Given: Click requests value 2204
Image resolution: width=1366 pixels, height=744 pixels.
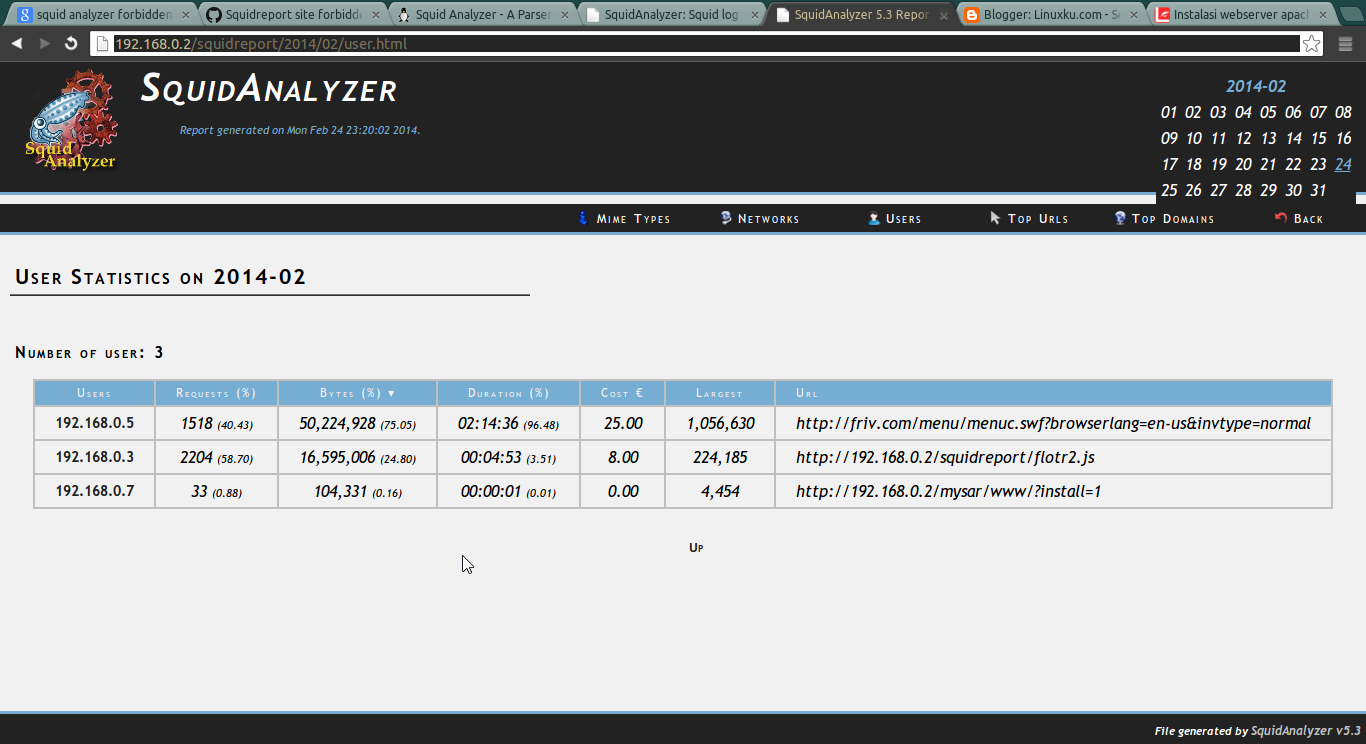Looking at the screenshot, I should pyautogui.click(x=197, y=457).
